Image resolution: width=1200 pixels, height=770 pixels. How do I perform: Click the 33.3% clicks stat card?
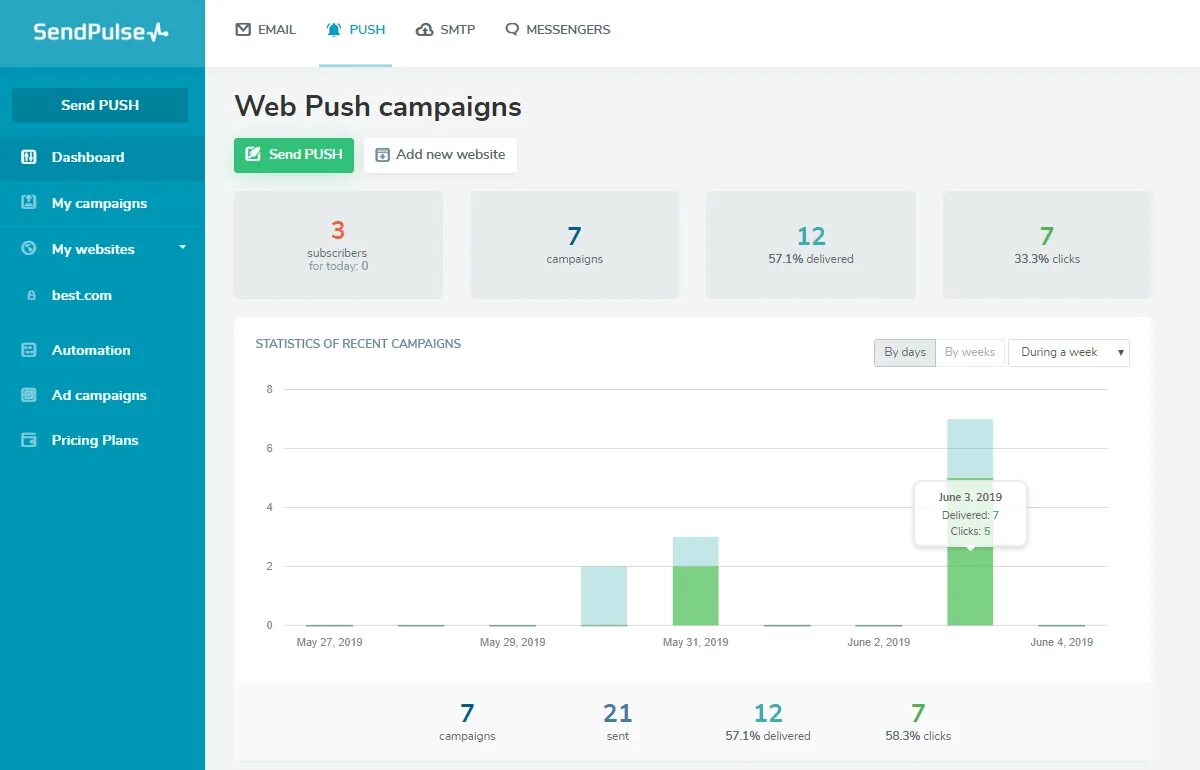click(x=1047, y=245)
